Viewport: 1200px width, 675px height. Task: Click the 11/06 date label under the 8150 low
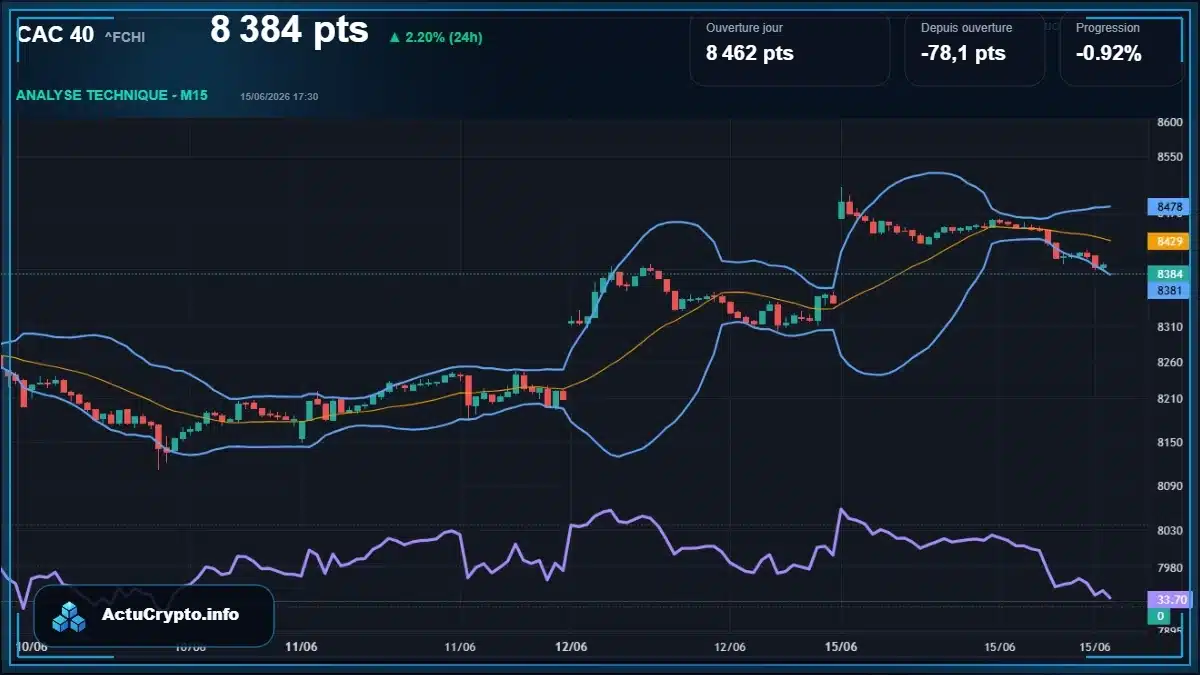[301, 646]
